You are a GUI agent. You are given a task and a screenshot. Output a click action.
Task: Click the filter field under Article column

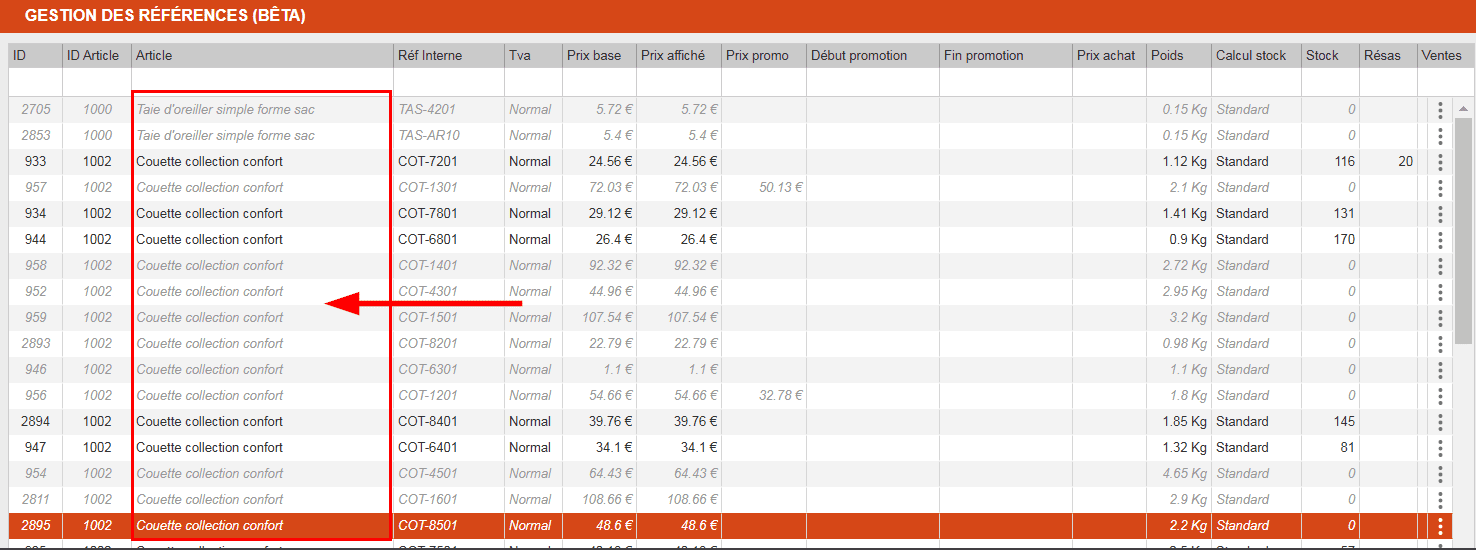click(x=262, y=82)
